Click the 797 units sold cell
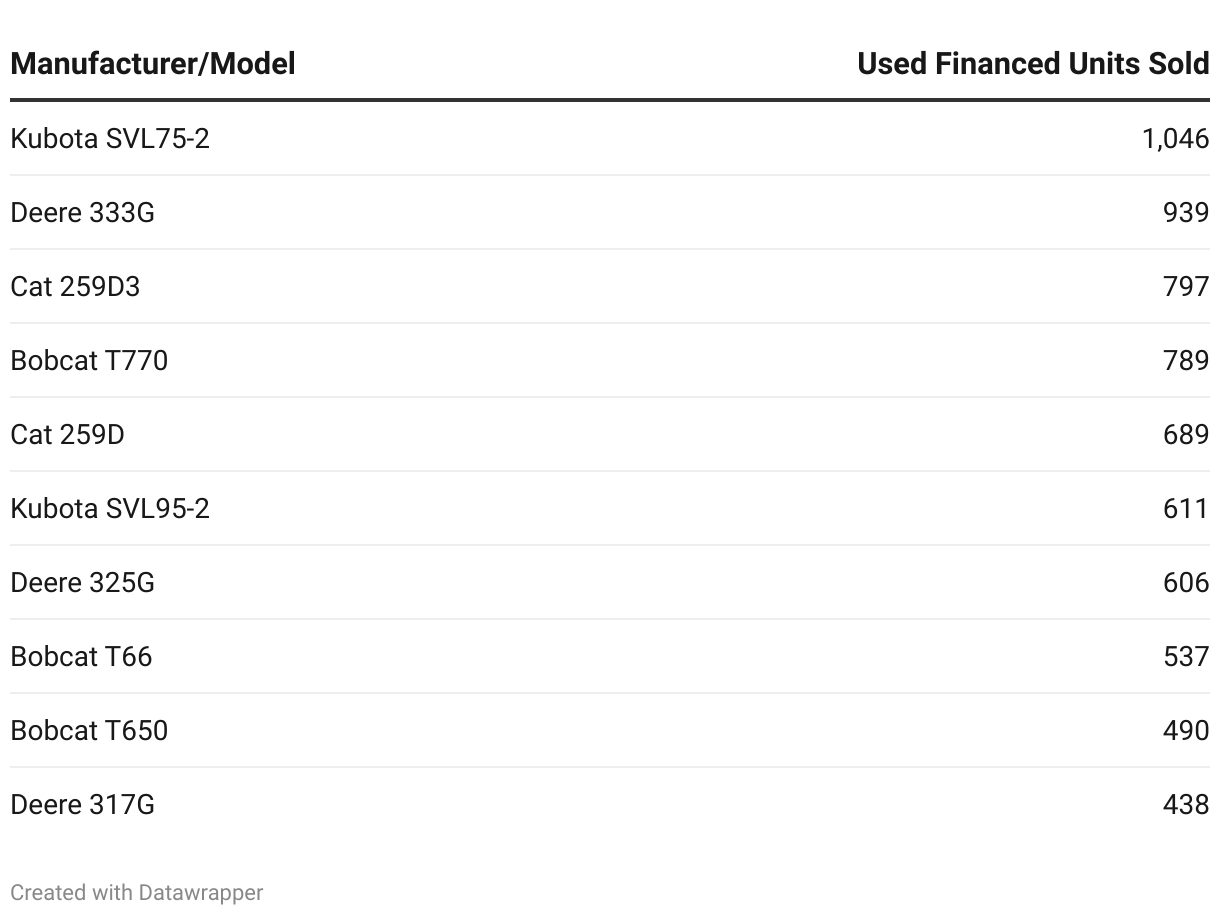The width and height of the screenshot is (1220, 916). (1186, 287)
